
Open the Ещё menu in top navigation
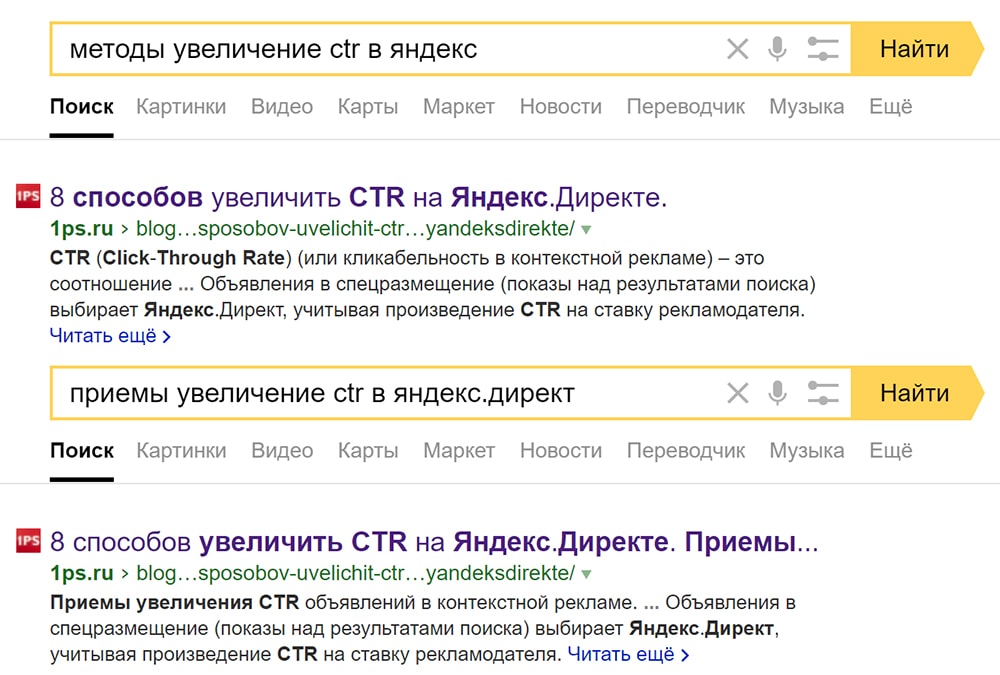pyautogui.click(x=889, y=106)
